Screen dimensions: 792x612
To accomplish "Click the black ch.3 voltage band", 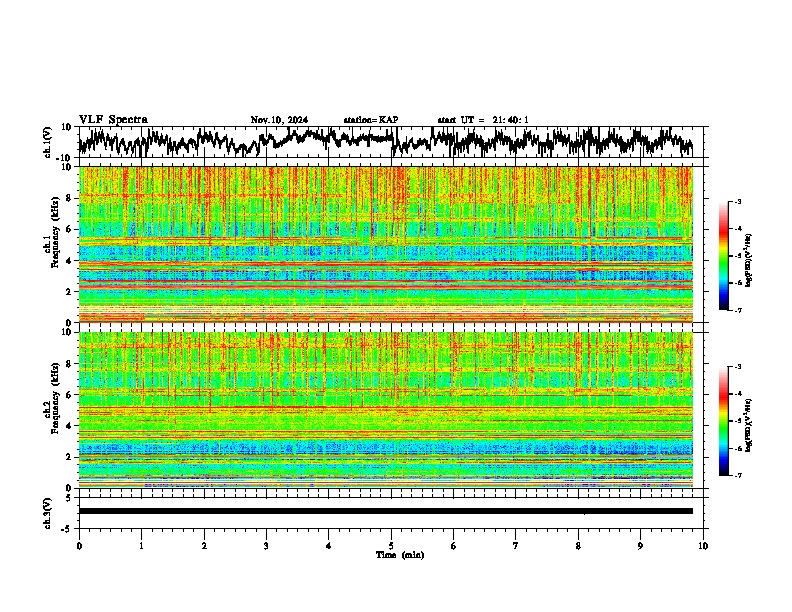I will [x=385, y=511].
